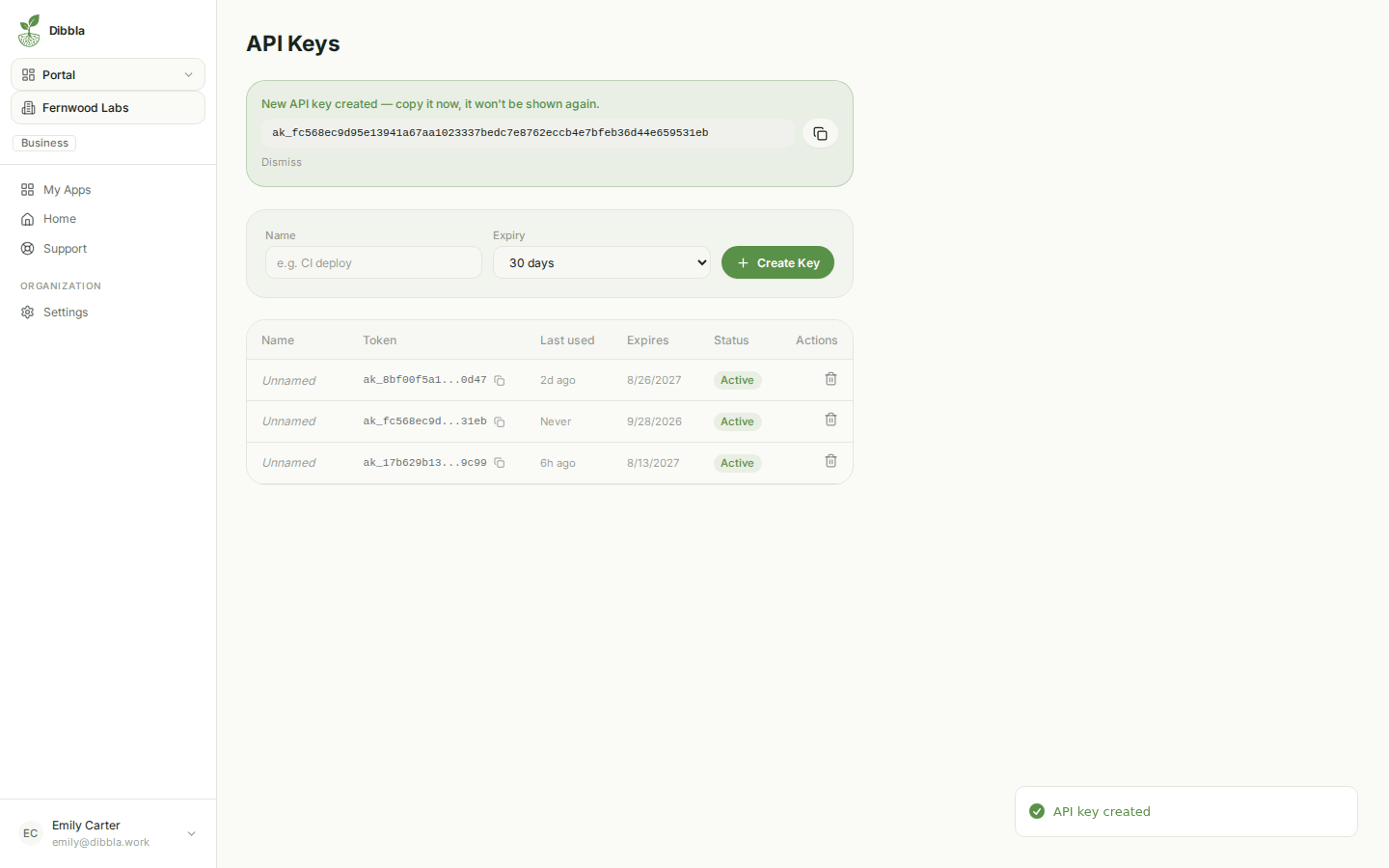Open My Apps from the sidebar
1389x868 pixels.
(x=108, y=190)
